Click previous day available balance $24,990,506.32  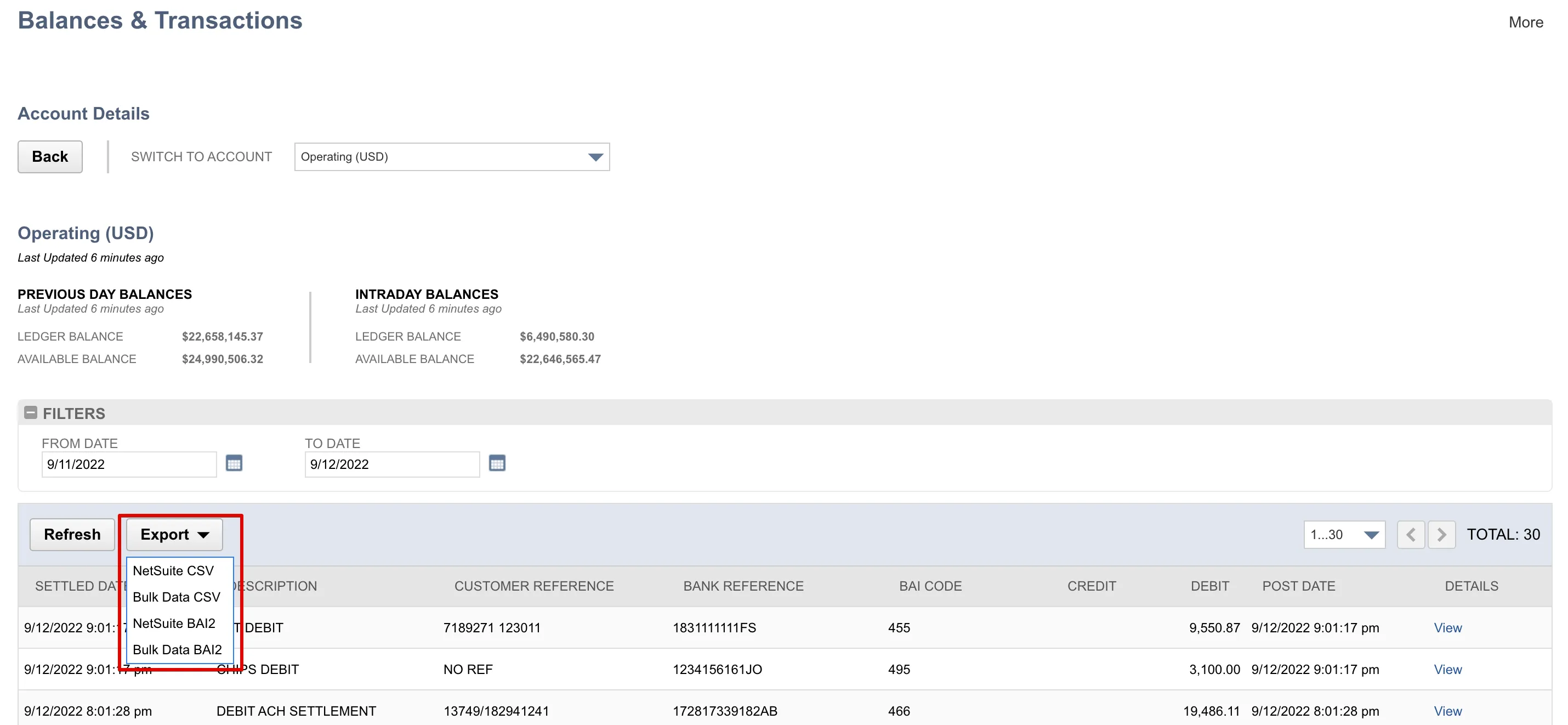[222, 359]
